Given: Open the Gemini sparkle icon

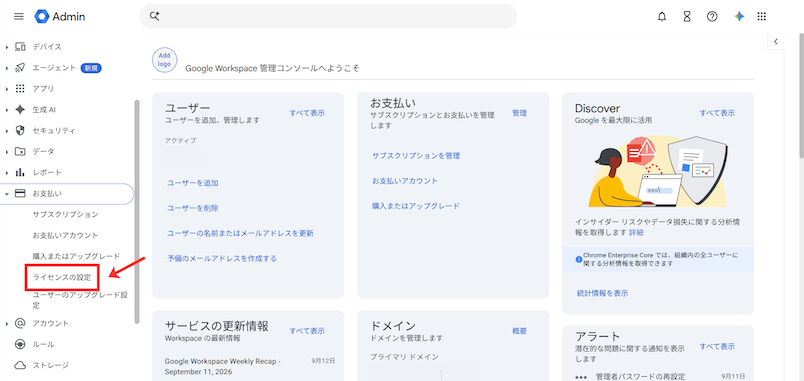Looking at the screenshot, I should (739, 16).
